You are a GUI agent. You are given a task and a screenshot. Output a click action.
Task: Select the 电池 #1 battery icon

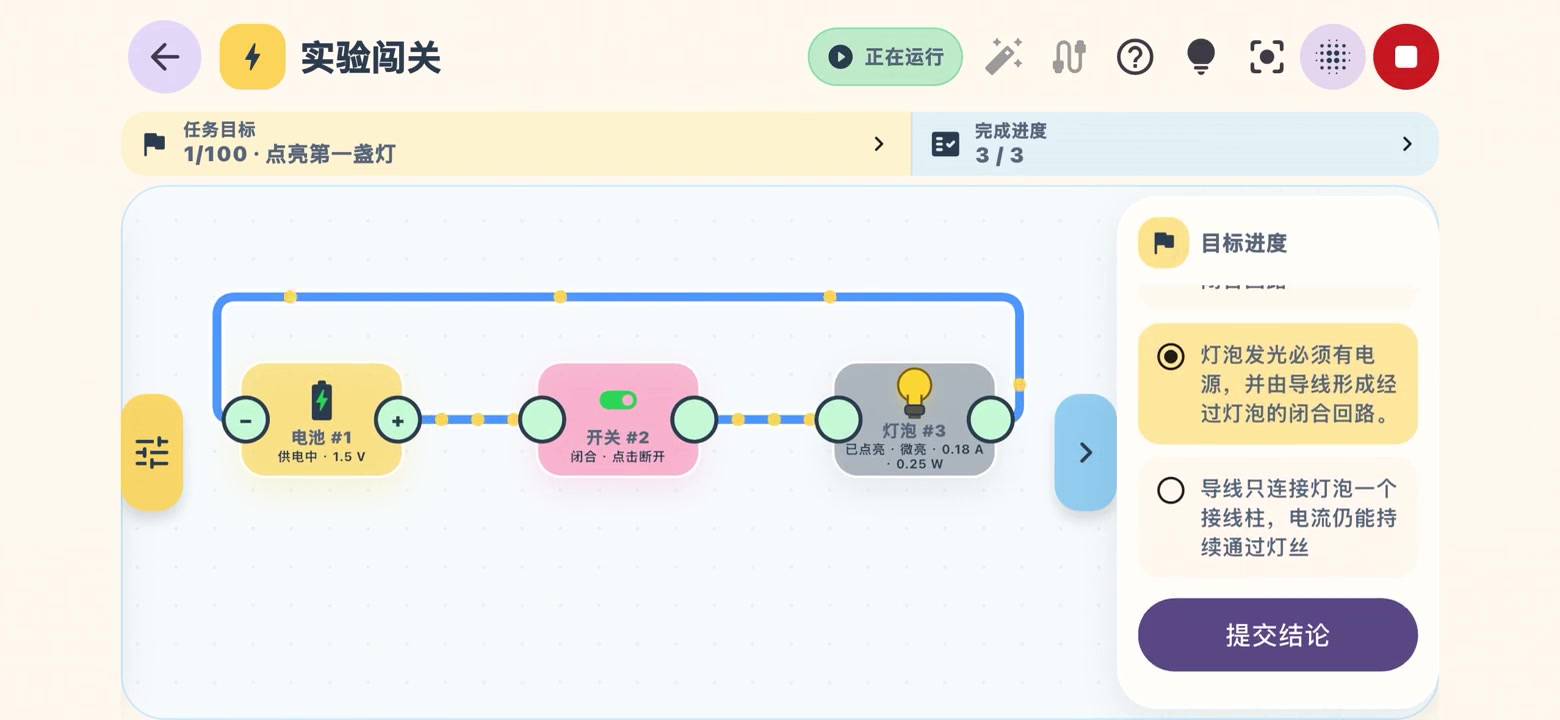[x=321, y=400]
